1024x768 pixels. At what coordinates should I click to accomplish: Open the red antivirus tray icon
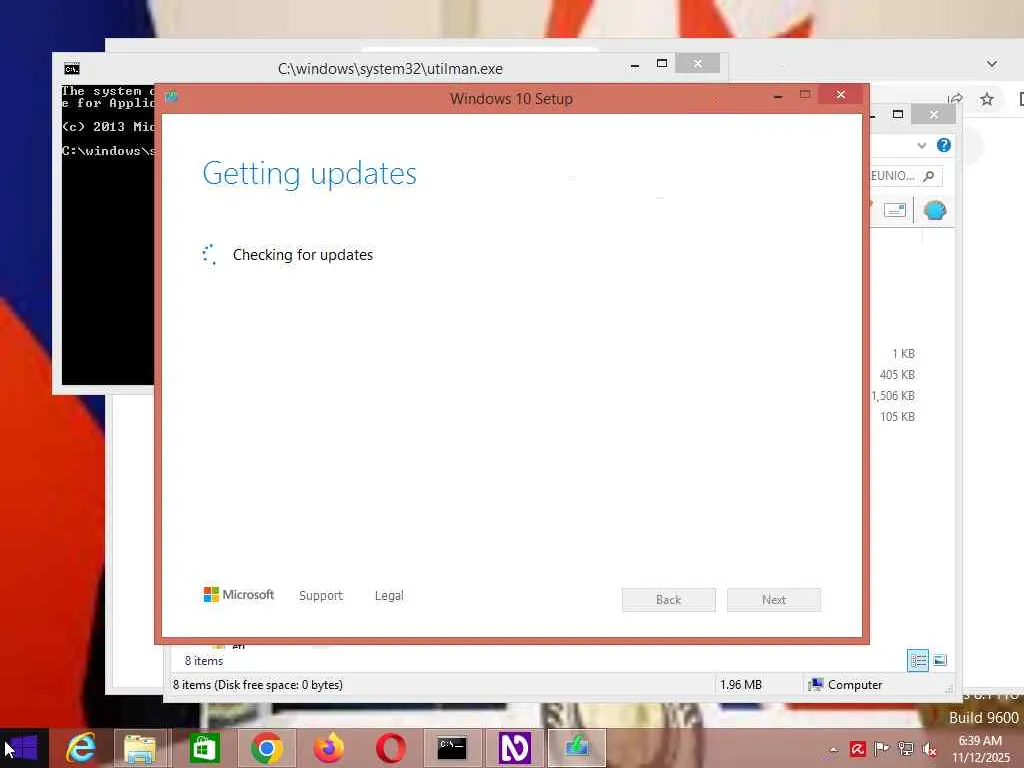pyautogui.click(x=857, y=749)
